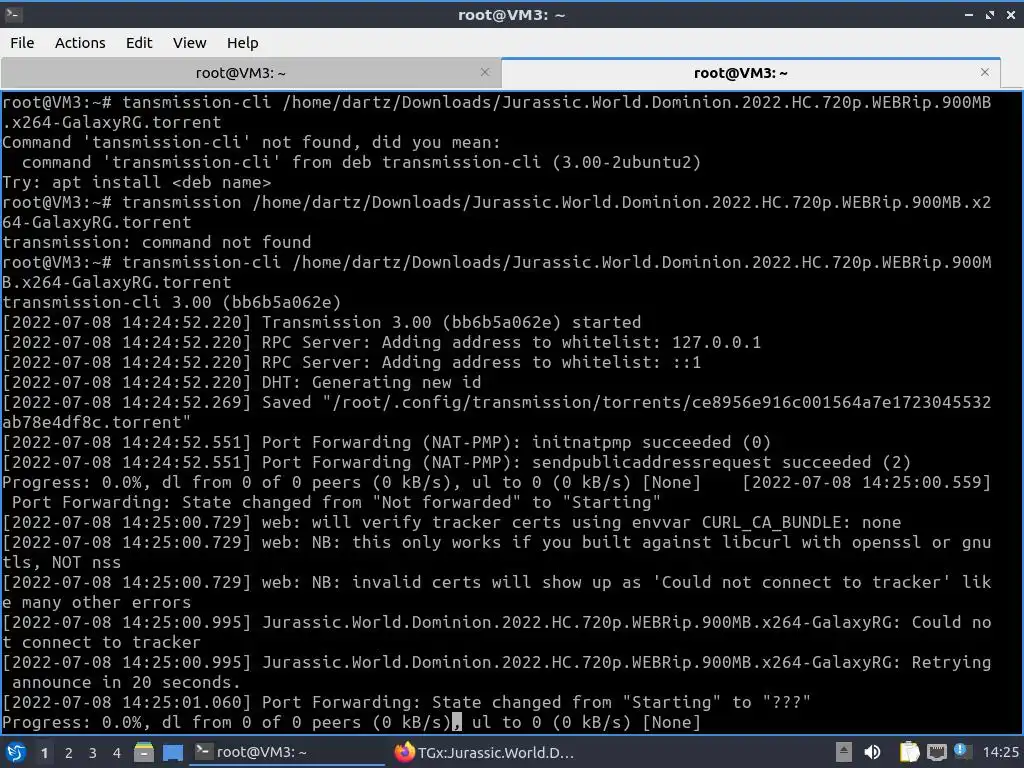1024x768 pixels.
Task: Switch to workspace 1
Action: coord(44,753)
